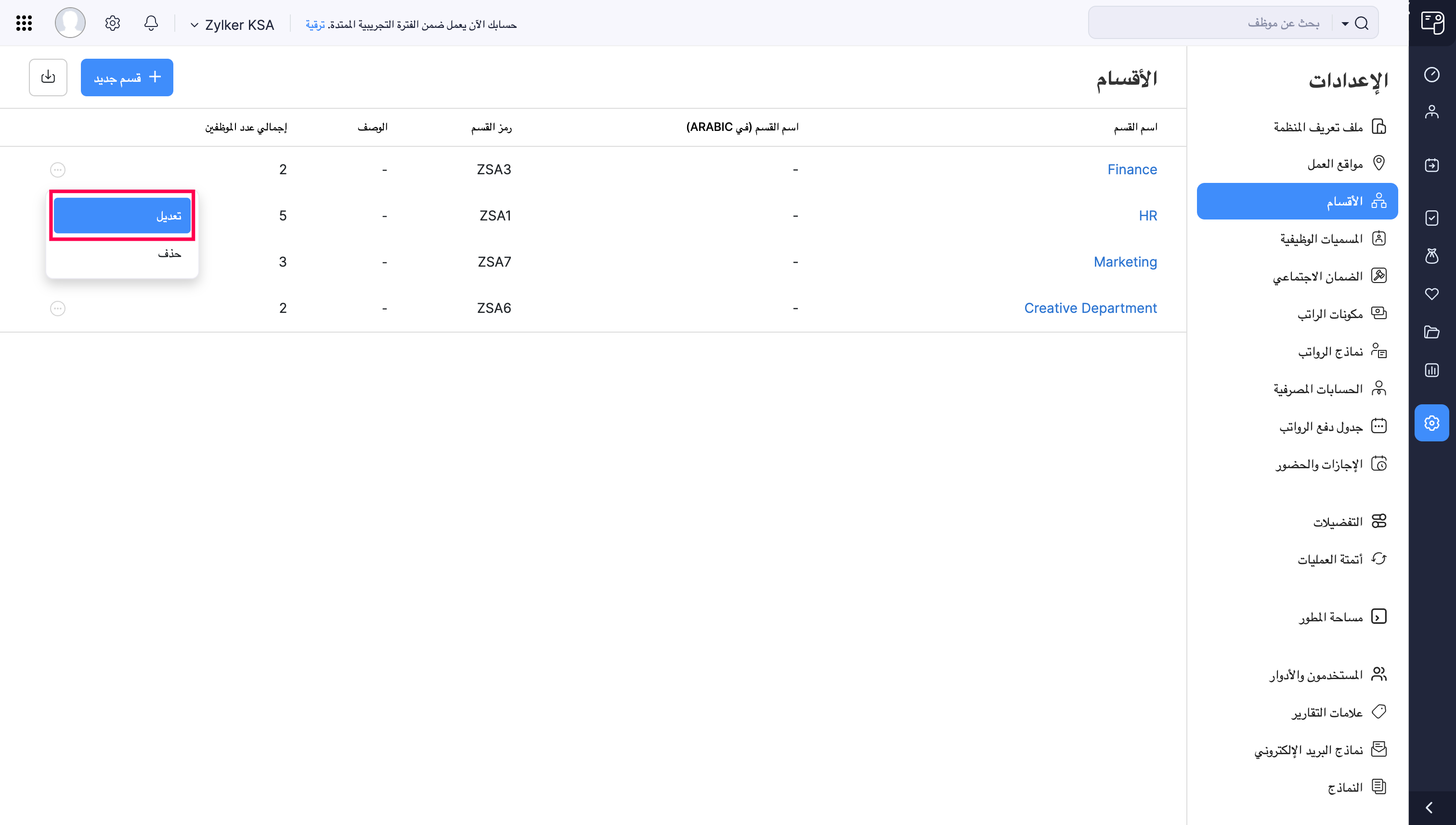Image resolution: width=1456 pixels, height=825 pixels.
Task: Open the notifications bell
Action: click(151, 23)
